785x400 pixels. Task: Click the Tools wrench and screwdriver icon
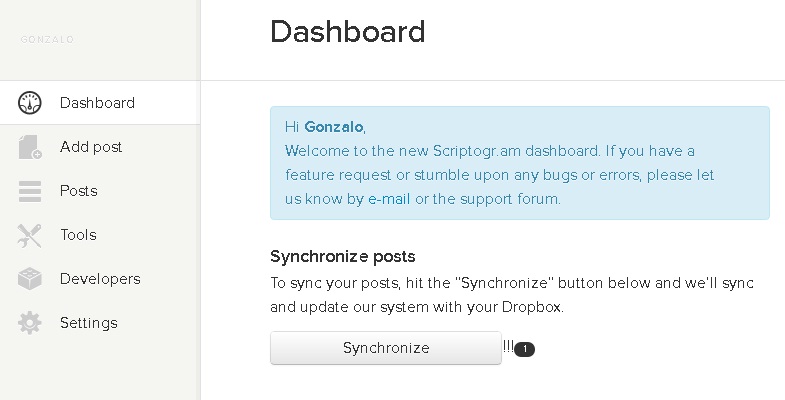[x=30, y=235]
